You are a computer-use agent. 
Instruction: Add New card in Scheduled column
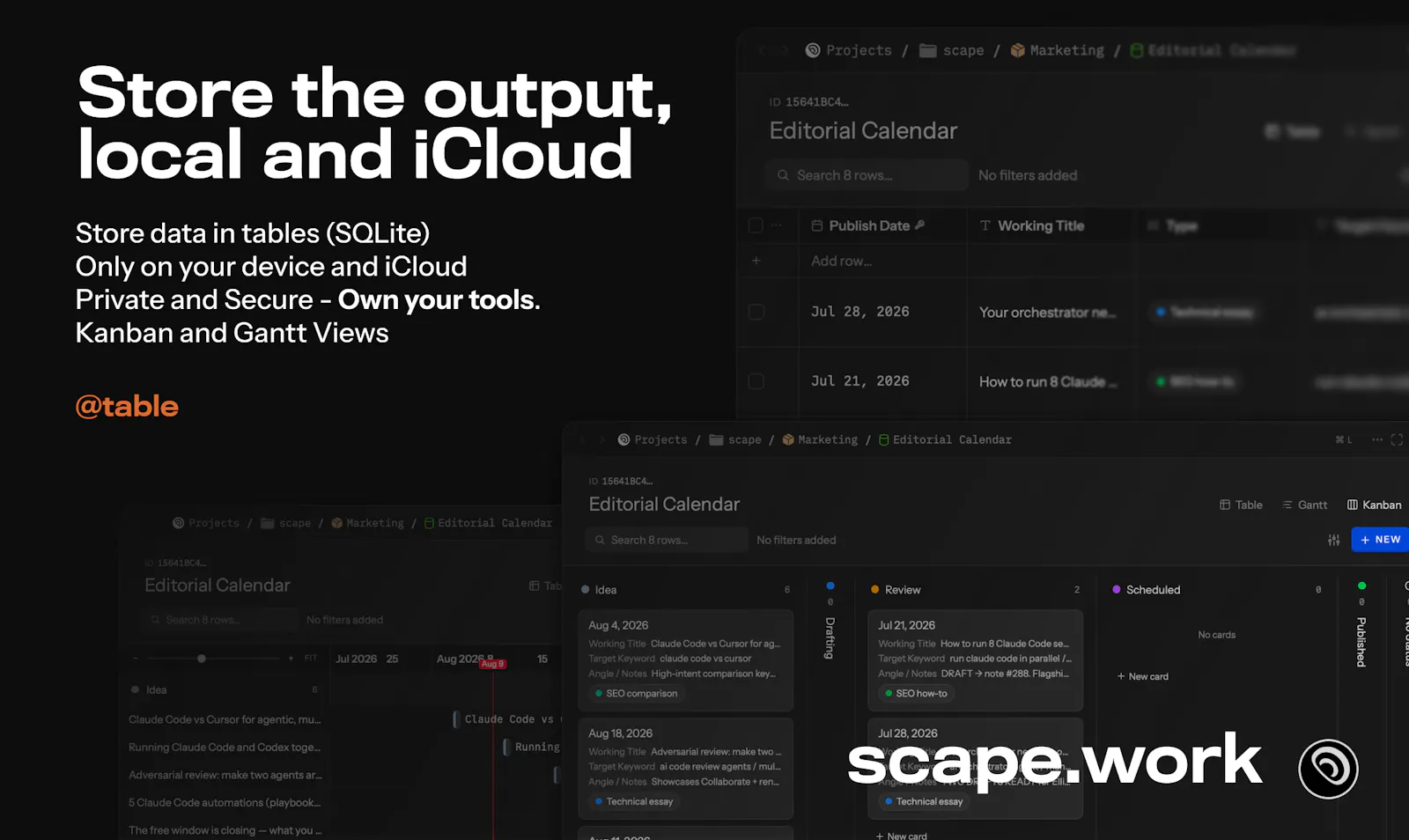point(1143,677)
